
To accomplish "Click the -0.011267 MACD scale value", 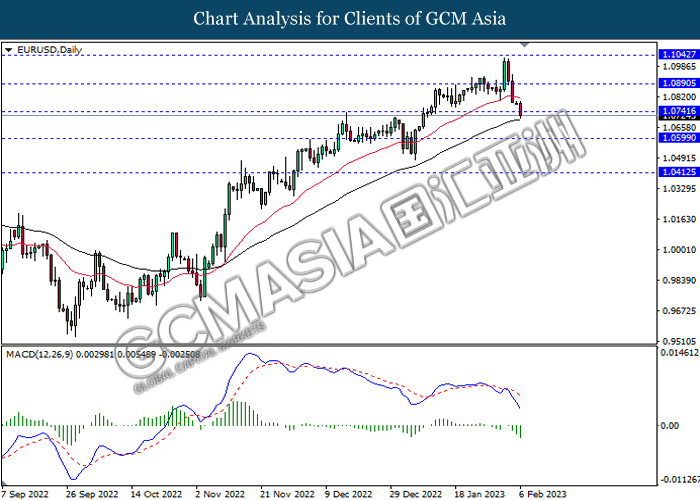I will [680, 479].
